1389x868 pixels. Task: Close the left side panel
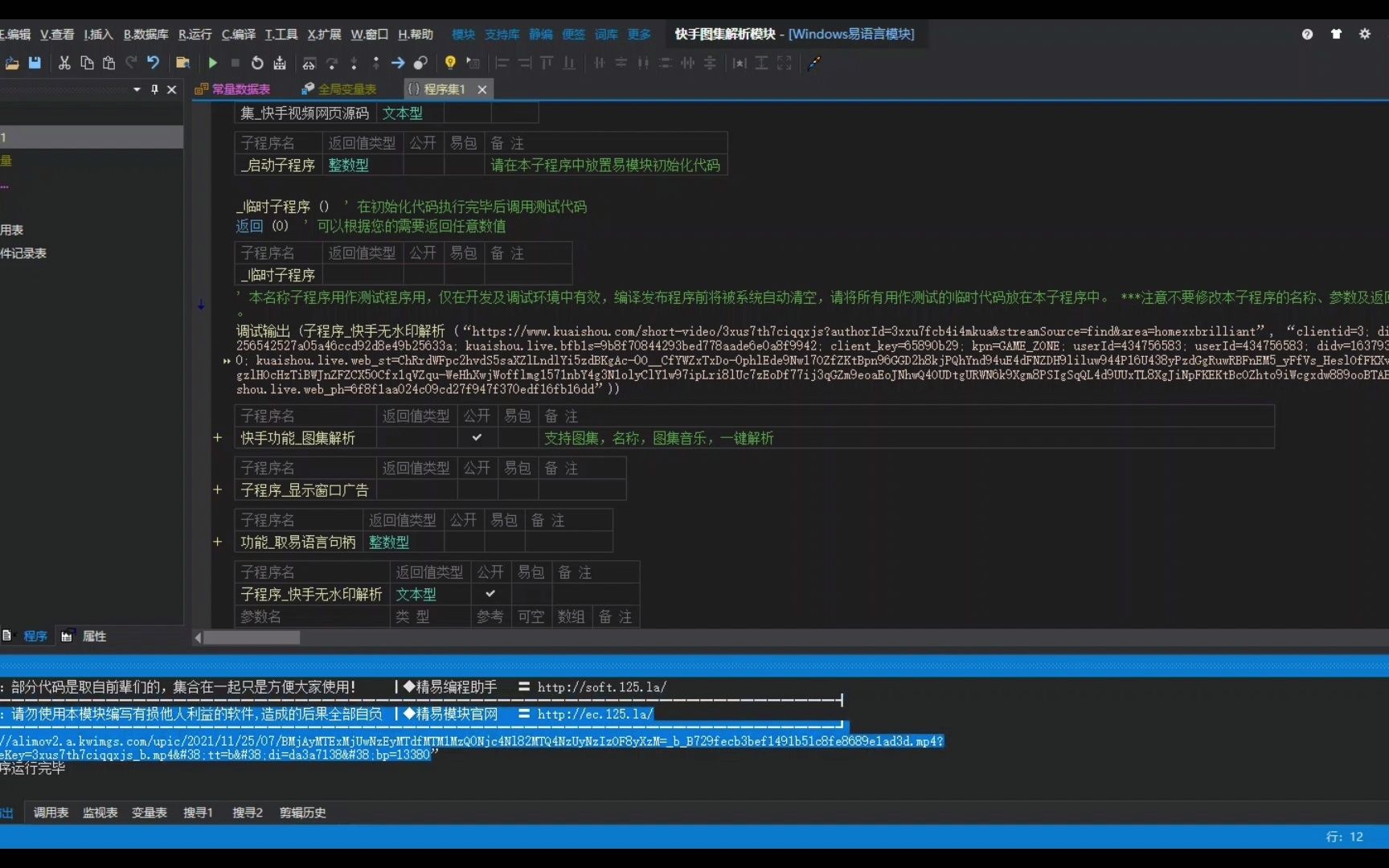(171, 89)
